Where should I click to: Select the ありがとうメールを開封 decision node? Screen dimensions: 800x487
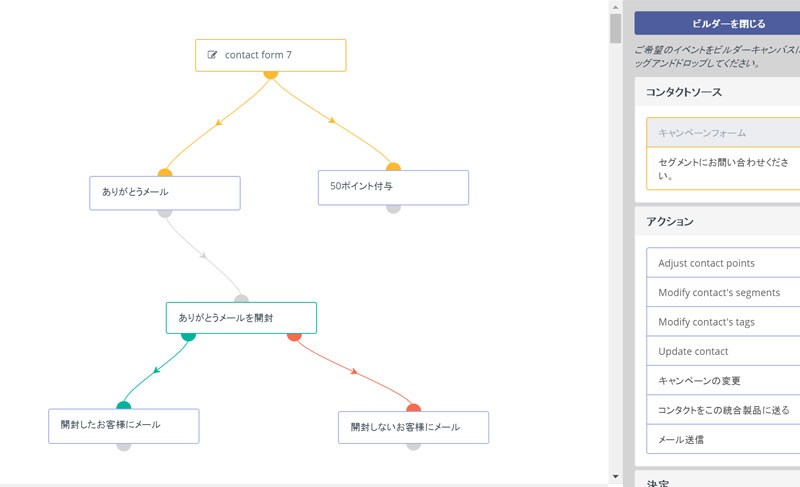[241, 318]
